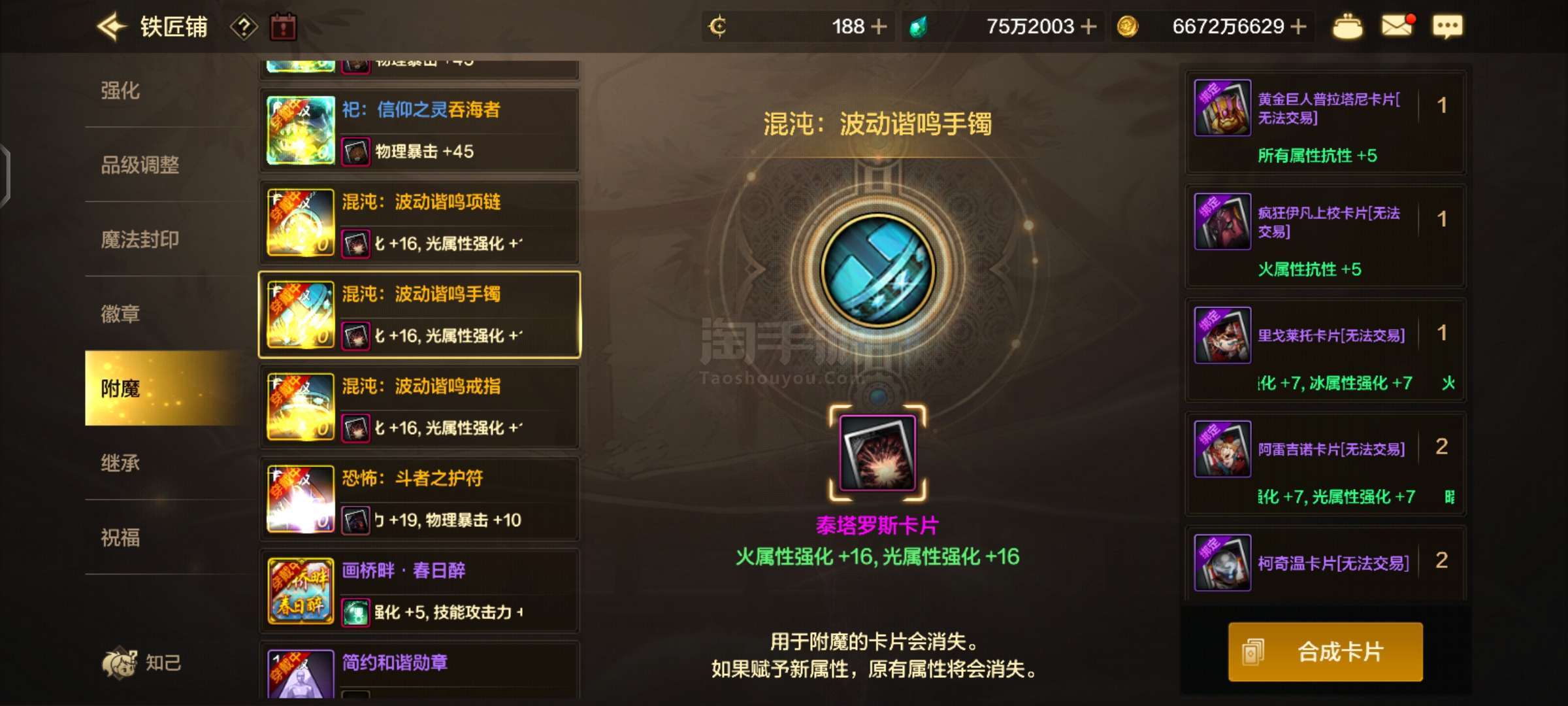Screen dimensions: 1568x706
Task: Select 混沌：波动谐鸣项链 equipment entry
Action: click(420, 222)
